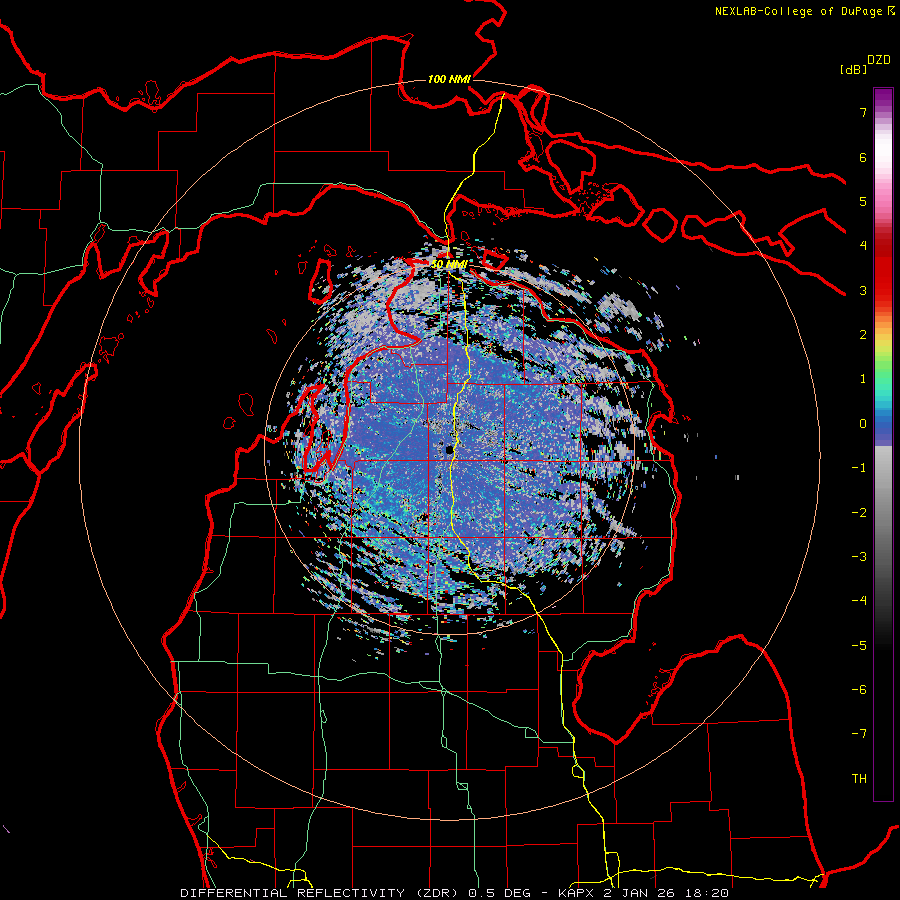Viewport: 900px width, 900px height.
Task: Click the KAPX radar site black dot
Action: pyautogui.click(x=449, y=450)
